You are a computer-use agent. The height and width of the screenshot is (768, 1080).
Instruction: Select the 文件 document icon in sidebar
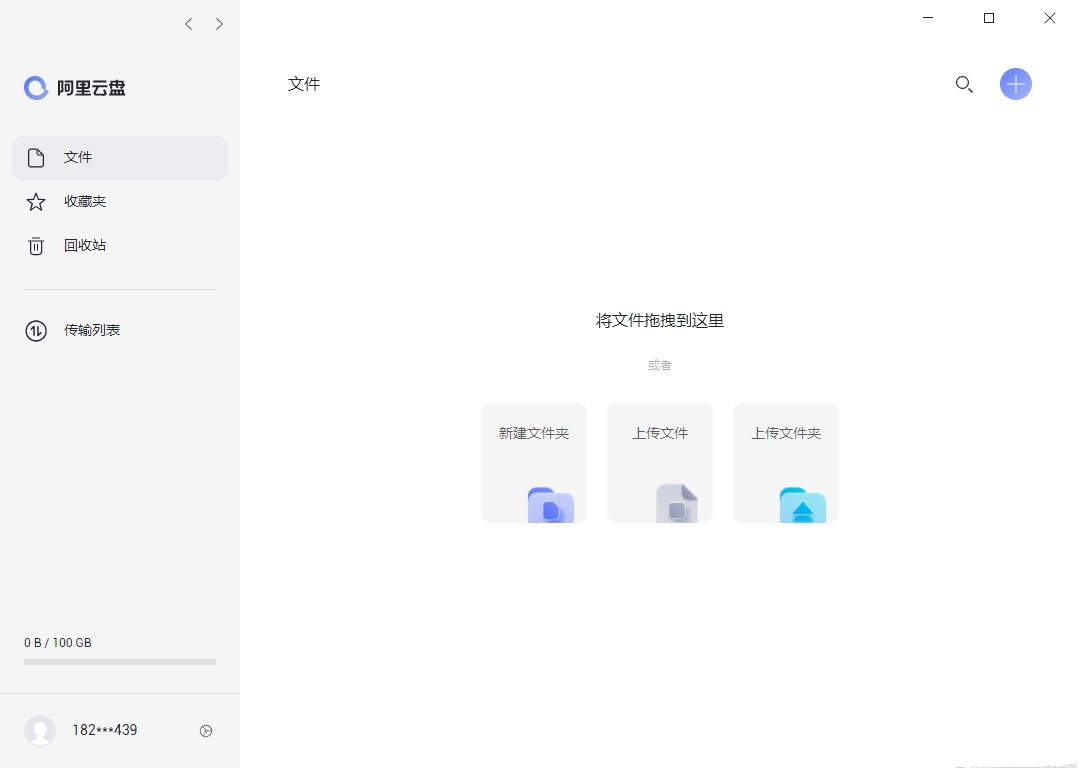[x=36, y=157]
